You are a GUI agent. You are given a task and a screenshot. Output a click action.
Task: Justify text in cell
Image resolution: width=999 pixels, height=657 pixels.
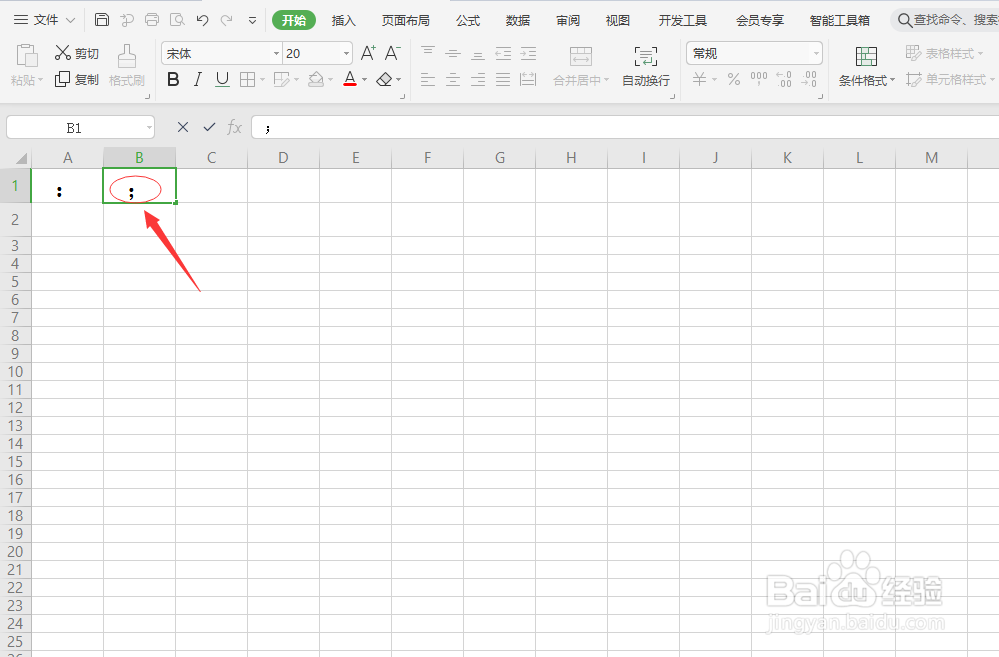point(503,80)
